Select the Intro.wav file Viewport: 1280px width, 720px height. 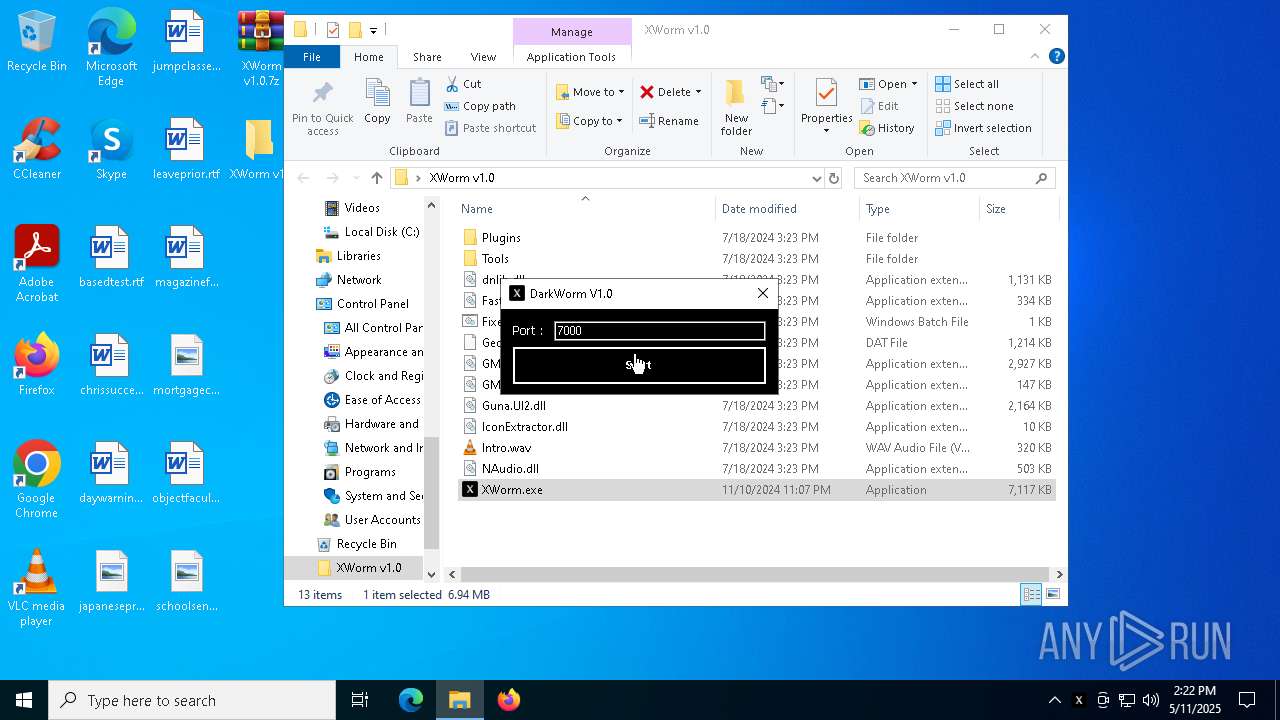(757, 447)
